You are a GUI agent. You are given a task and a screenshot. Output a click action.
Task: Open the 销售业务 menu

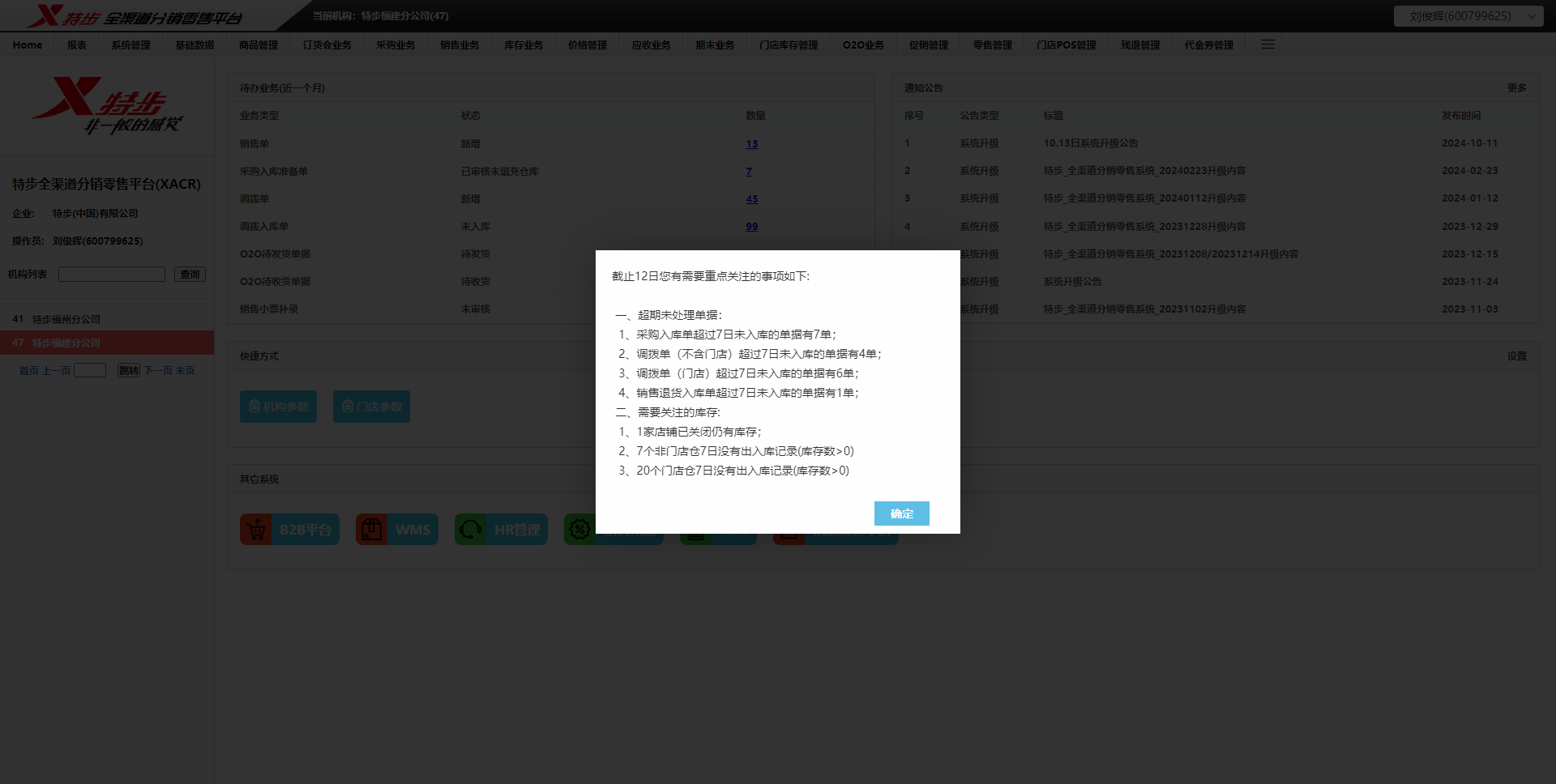pos(460,45)
